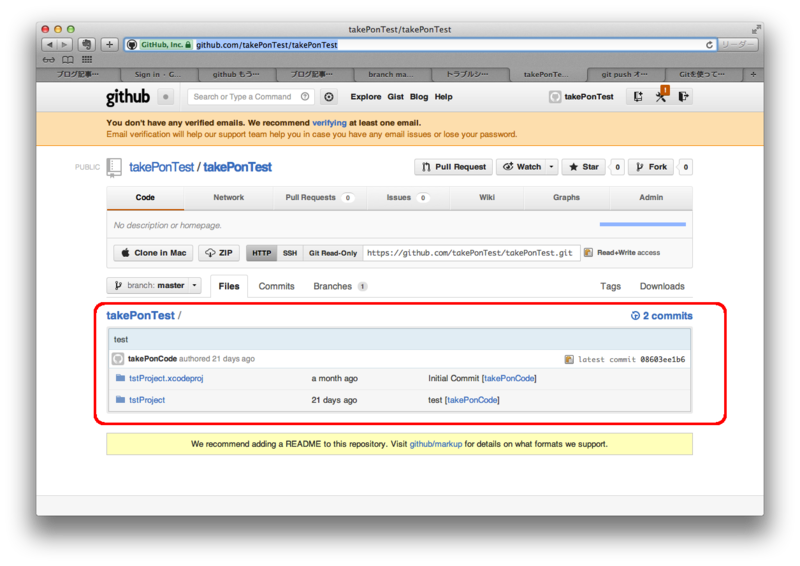Click the github logo
The image size is (800, 566).
128,96
